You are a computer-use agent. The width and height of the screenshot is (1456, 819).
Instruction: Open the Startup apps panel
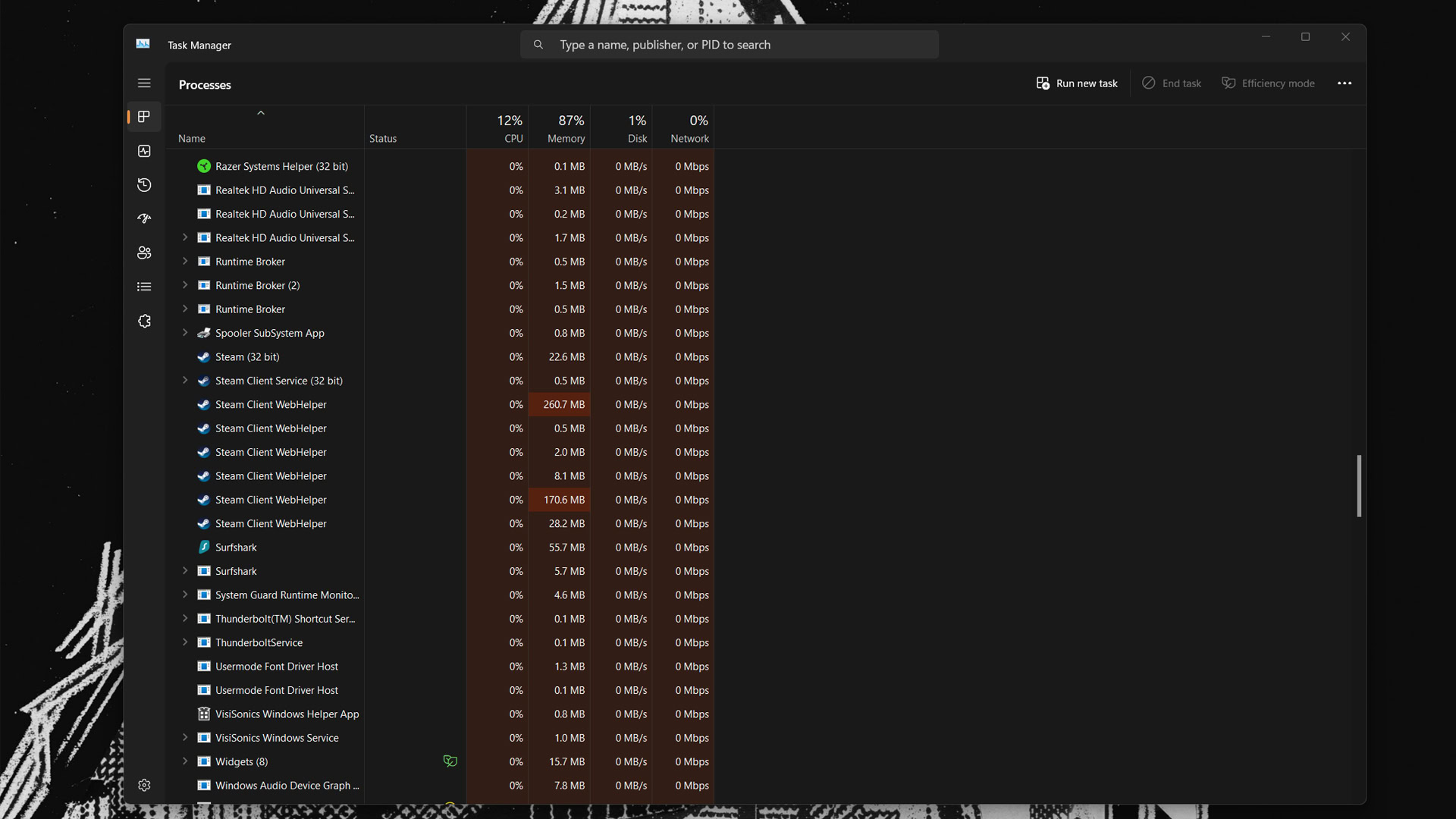point(144,218)
